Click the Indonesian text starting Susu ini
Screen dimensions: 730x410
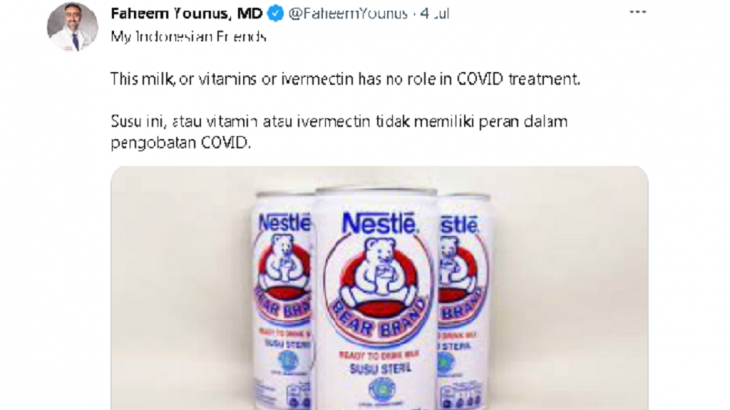point(339,122)
